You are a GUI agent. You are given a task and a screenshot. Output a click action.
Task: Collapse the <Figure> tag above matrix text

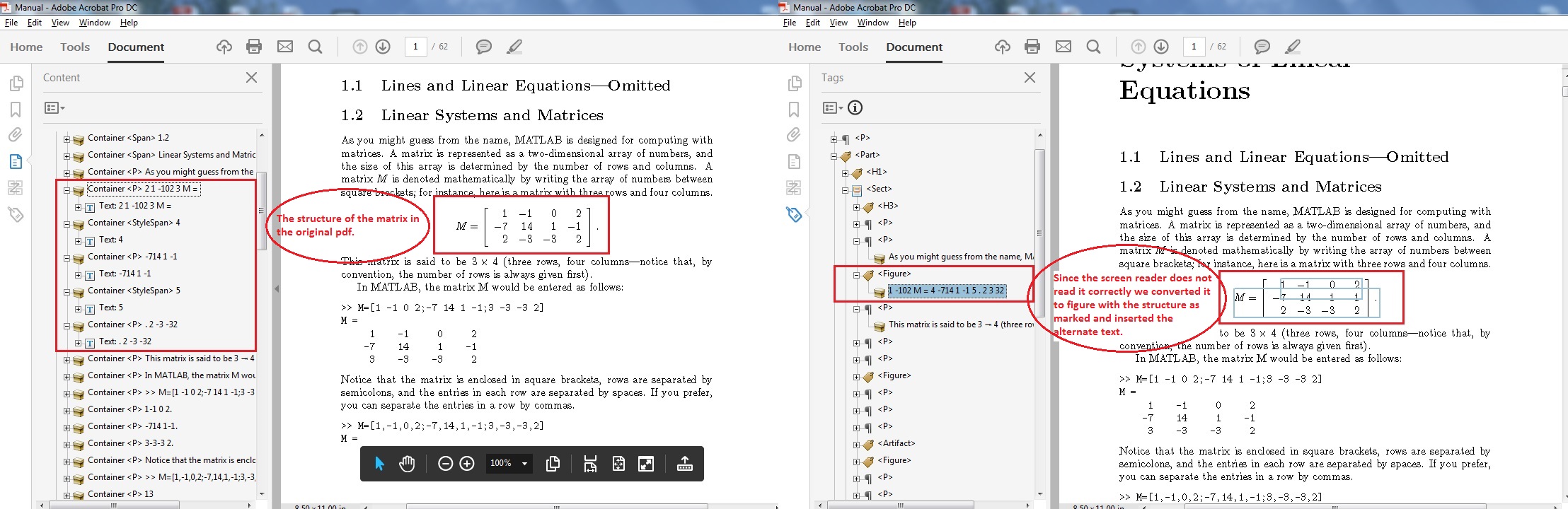coord(856,274)
